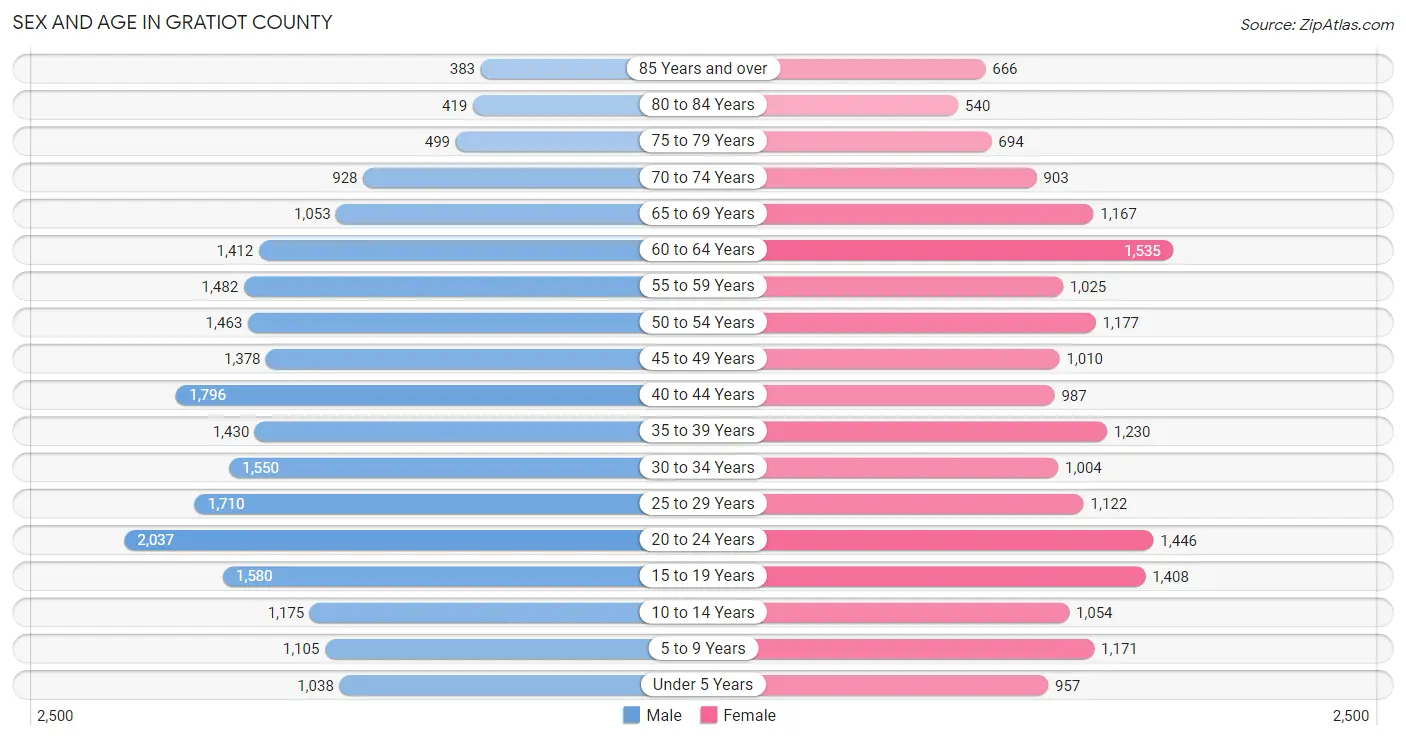Click the 1,446 female value label
Image resolution: width=1406 pixels, height=740 pixels.
click(x=1178, y=540)
